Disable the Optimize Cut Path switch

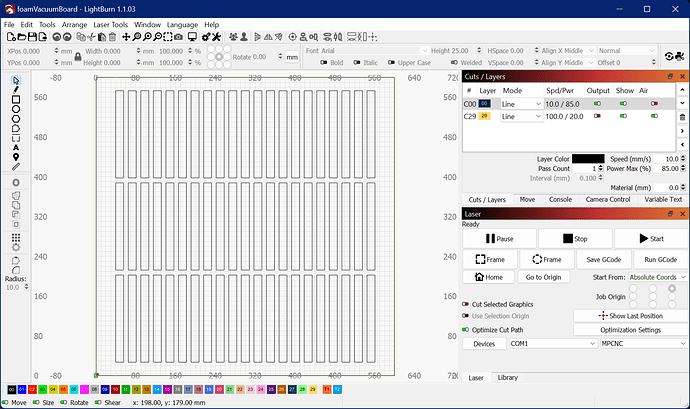[x=466, y=329]
